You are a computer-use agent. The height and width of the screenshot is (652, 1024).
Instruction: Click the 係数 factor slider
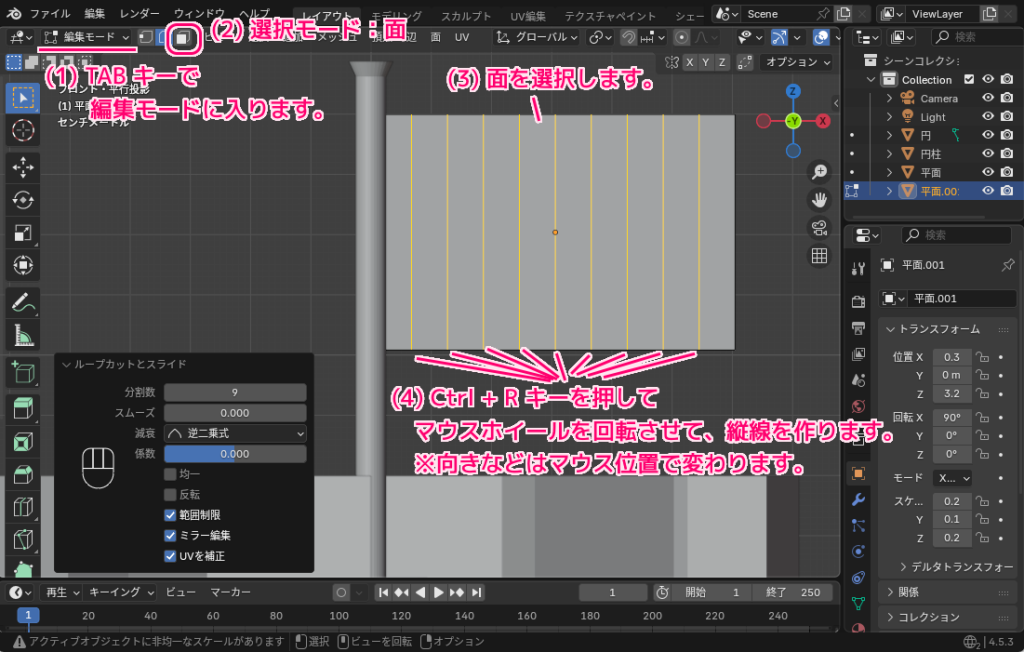(234, 454)
